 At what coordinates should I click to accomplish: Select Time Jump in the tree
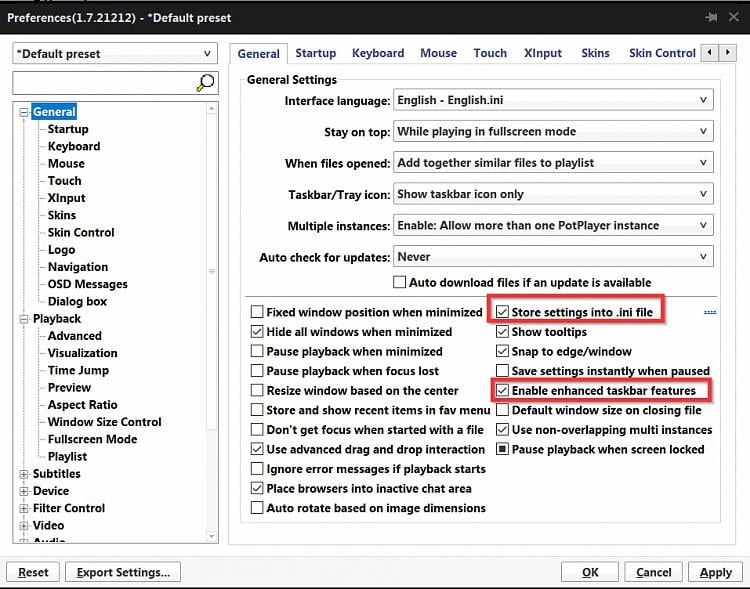(x=78, y=370)
